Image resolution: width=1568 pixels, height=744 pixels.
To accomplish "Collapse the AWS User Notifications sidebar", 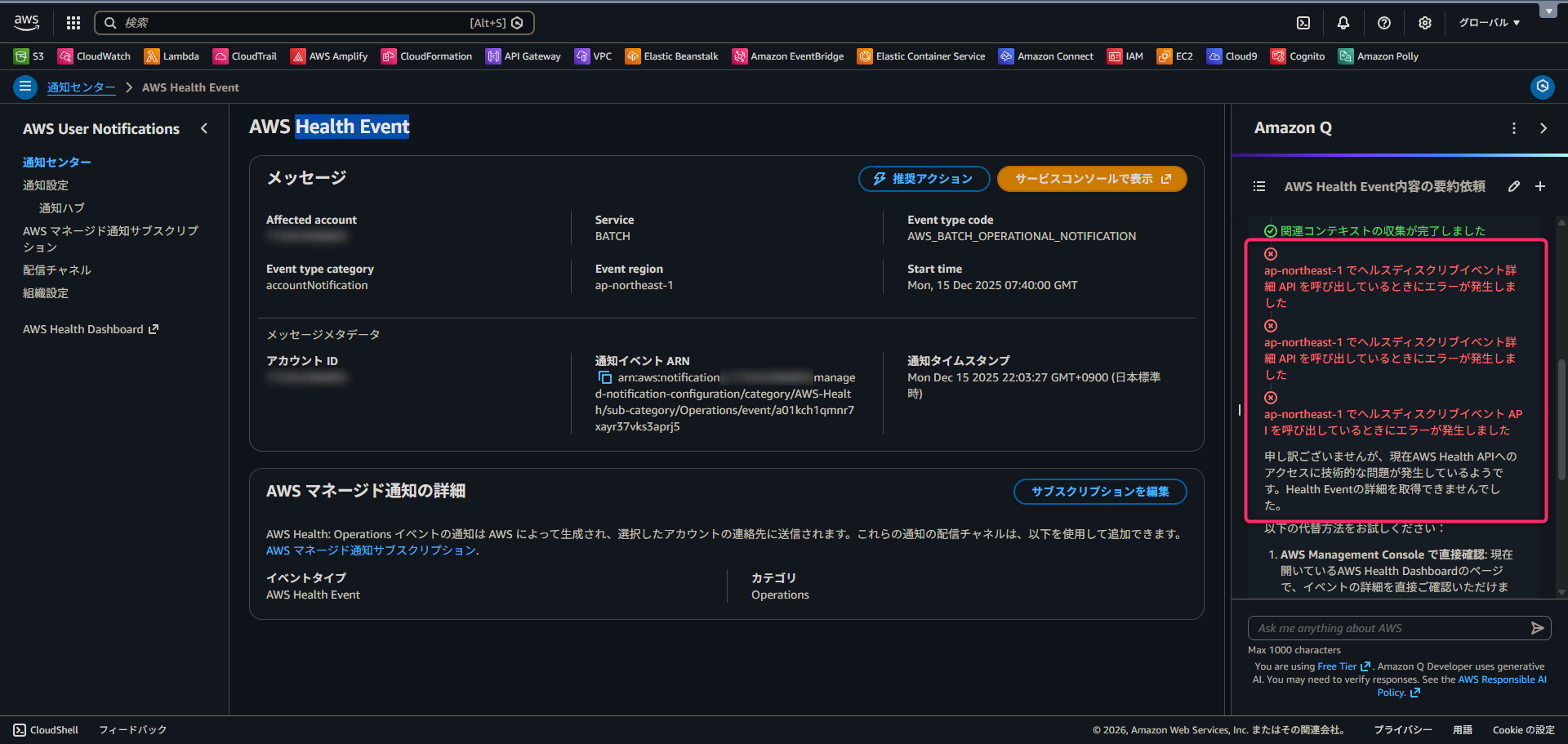I will coord(204,128).
